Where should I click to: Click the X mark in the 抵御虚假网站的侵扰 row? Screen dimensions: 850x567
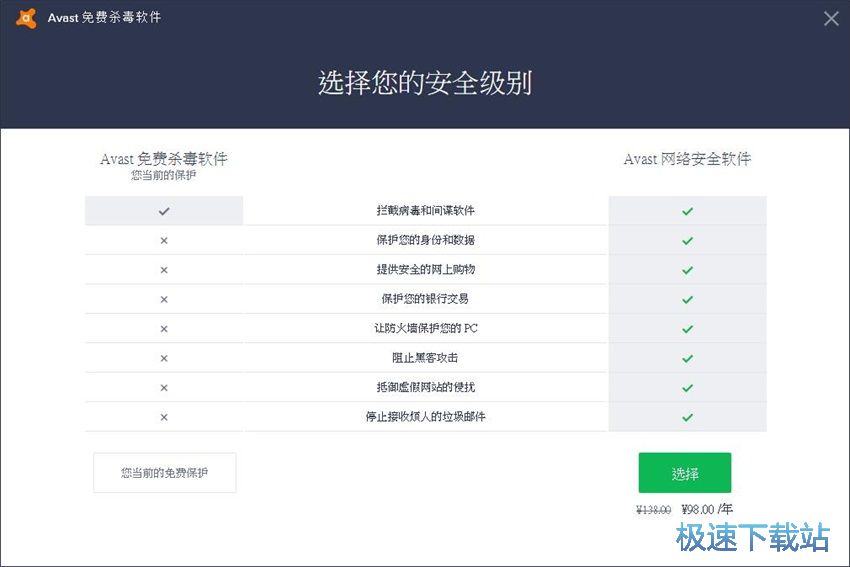tap(164, 388)
